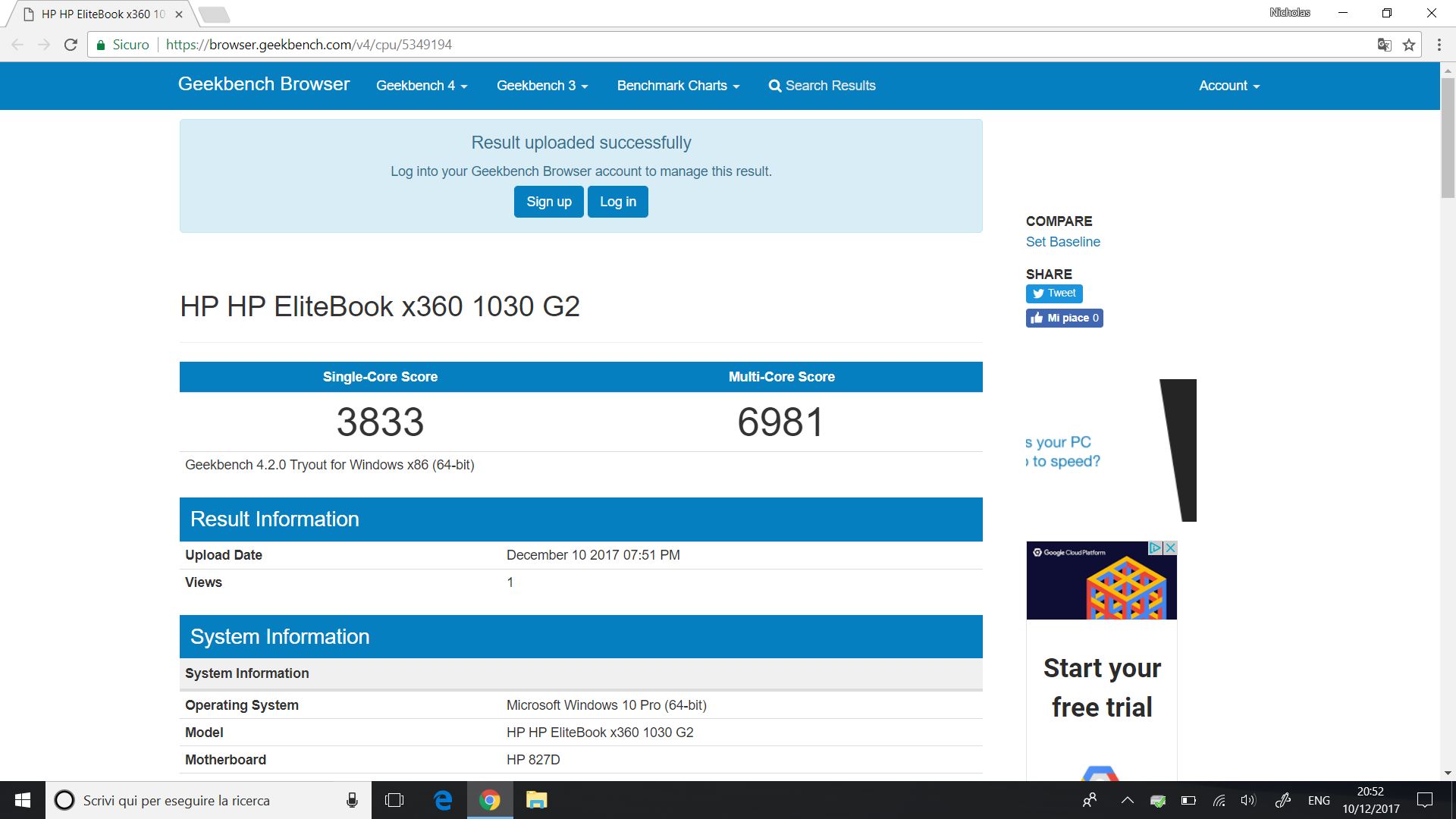
Task: Open Task View on the taskbar
Action: (x=394, y=800)
